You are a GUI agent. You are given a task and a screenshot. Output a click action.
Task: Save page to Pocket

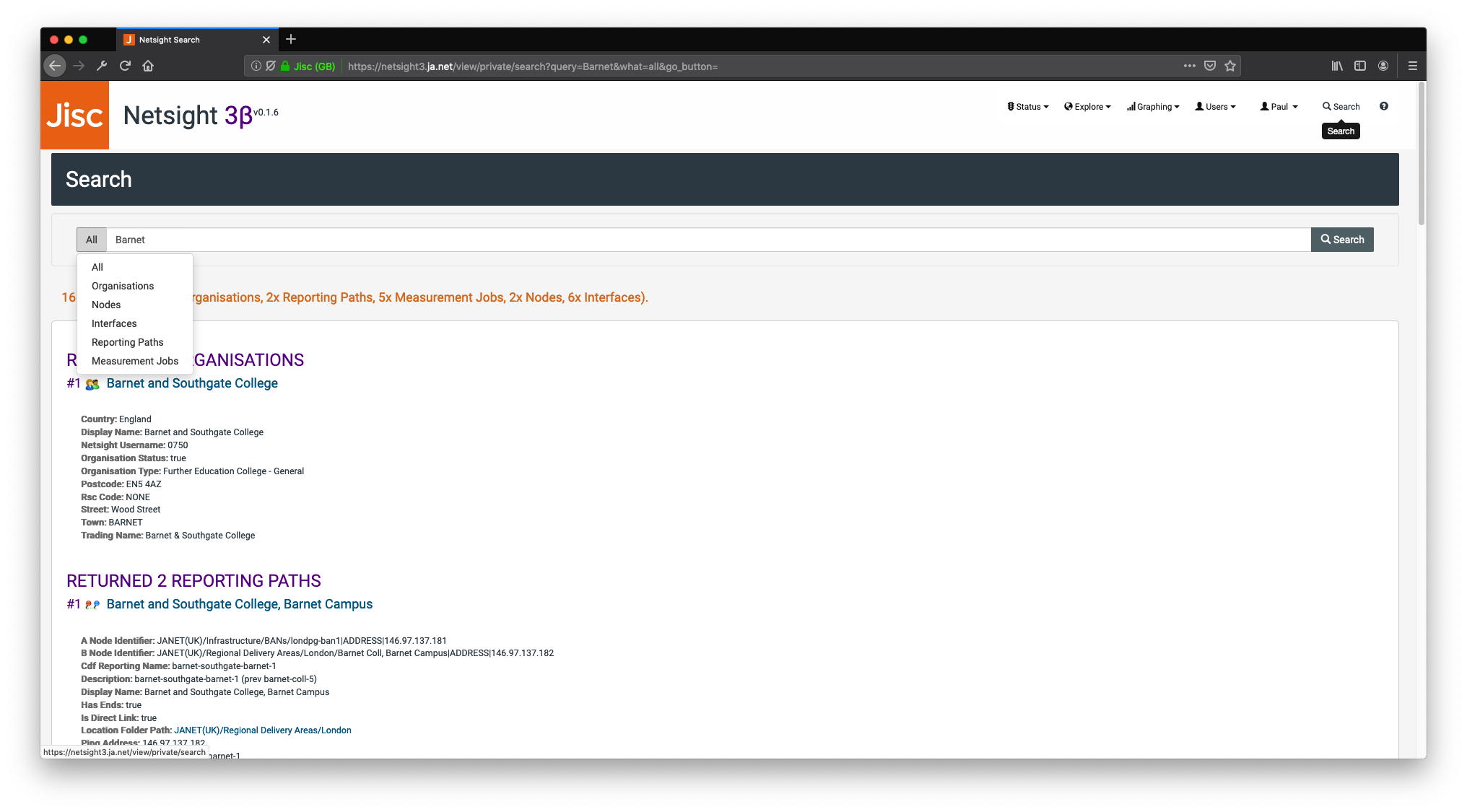tap(1210, 66)
